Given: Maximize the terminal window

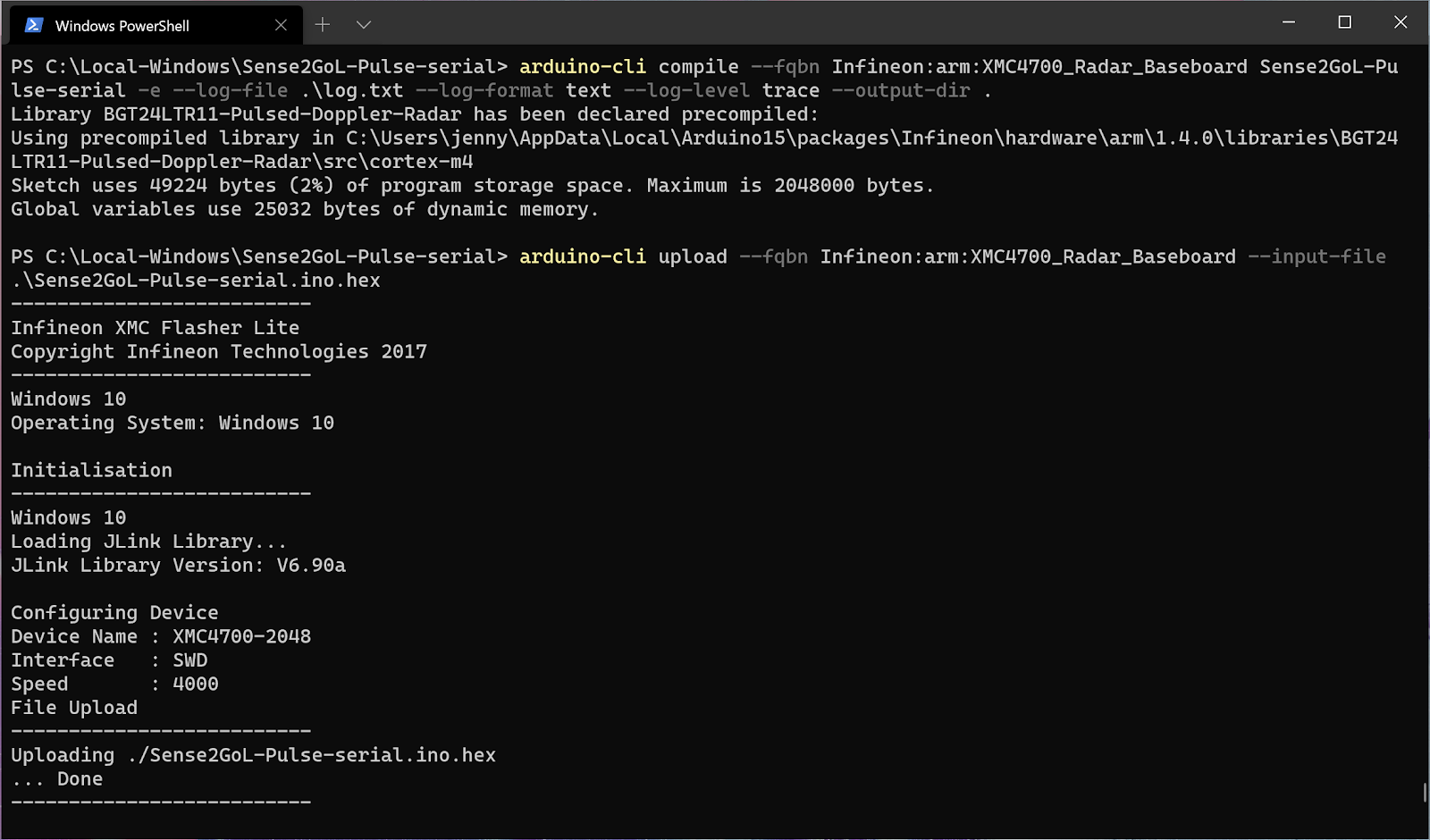Looking at the screenshot, I should [1344, 22].
